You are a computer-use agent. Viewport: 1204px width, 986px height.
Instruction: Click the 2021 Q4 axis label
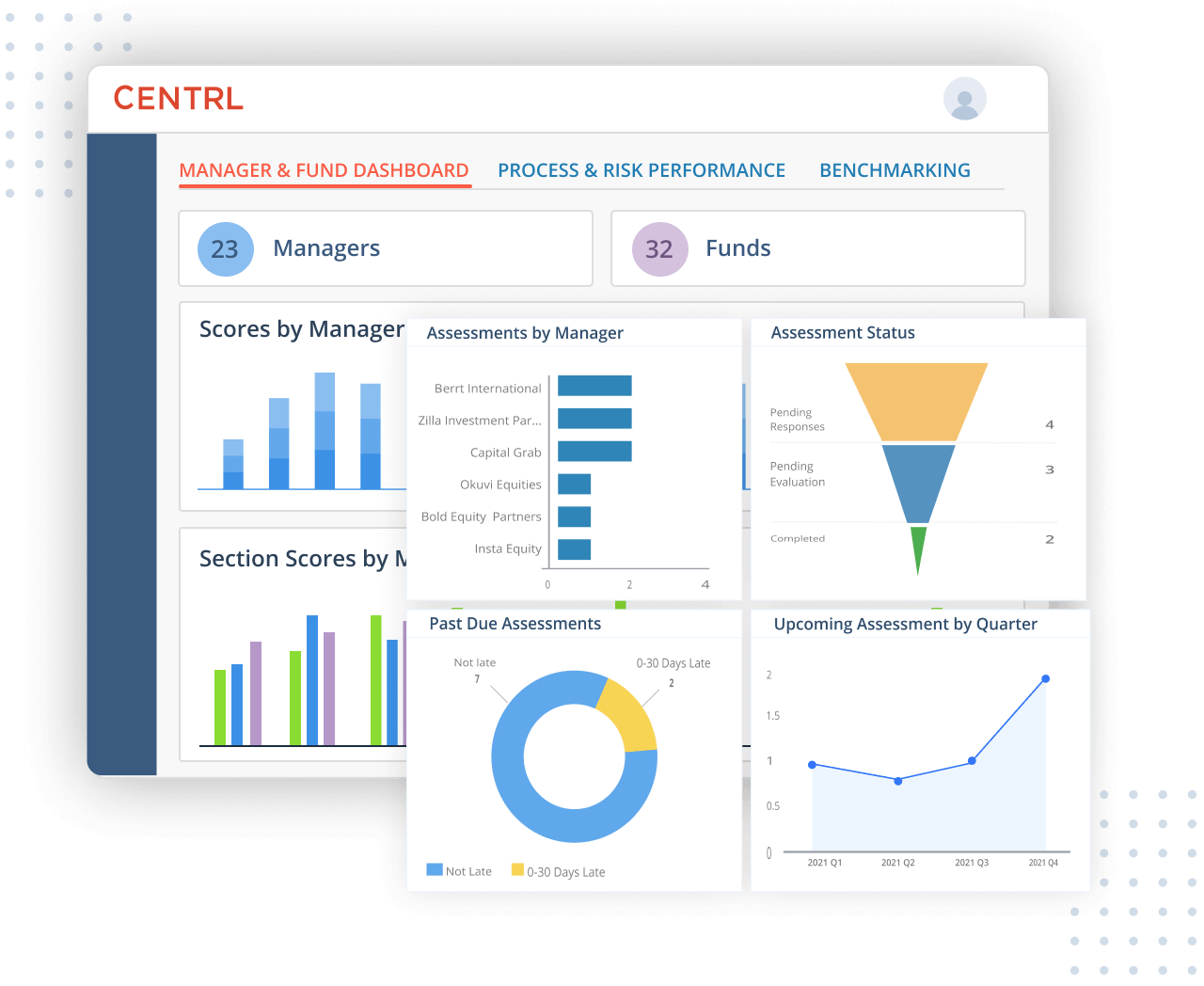(1044, 863)
